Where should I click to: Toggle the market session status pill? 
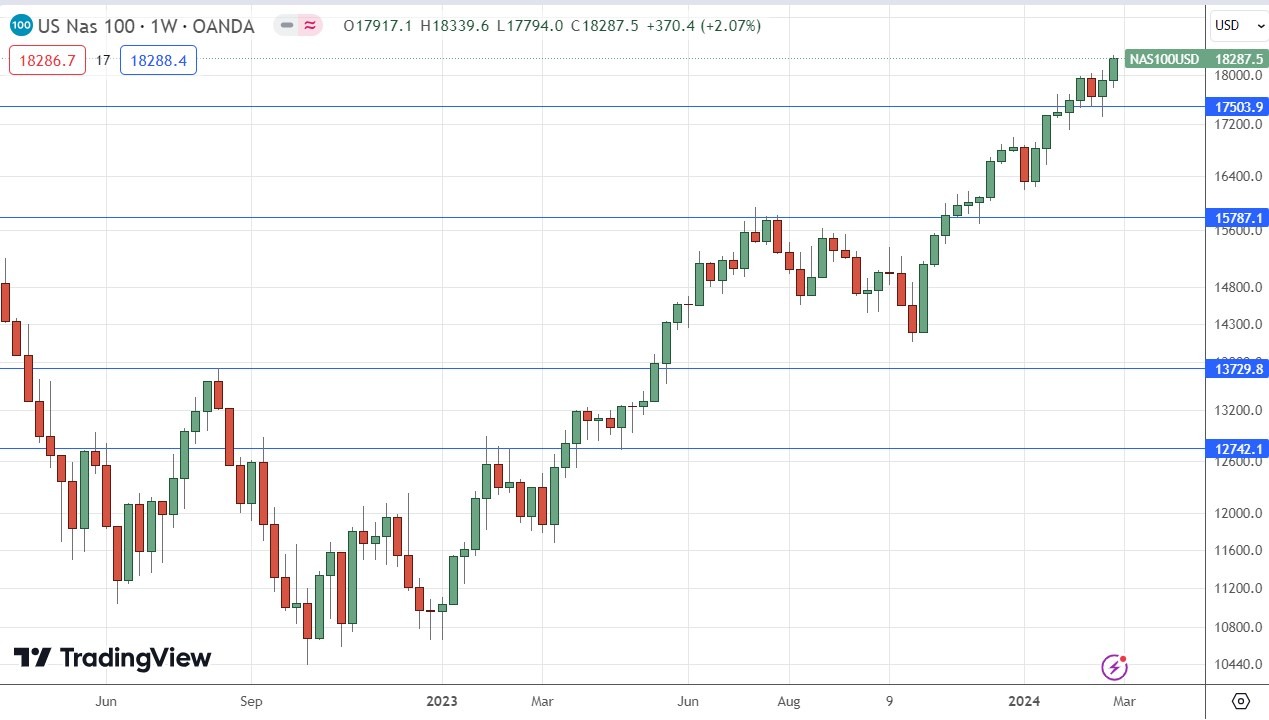coord(299,27)
